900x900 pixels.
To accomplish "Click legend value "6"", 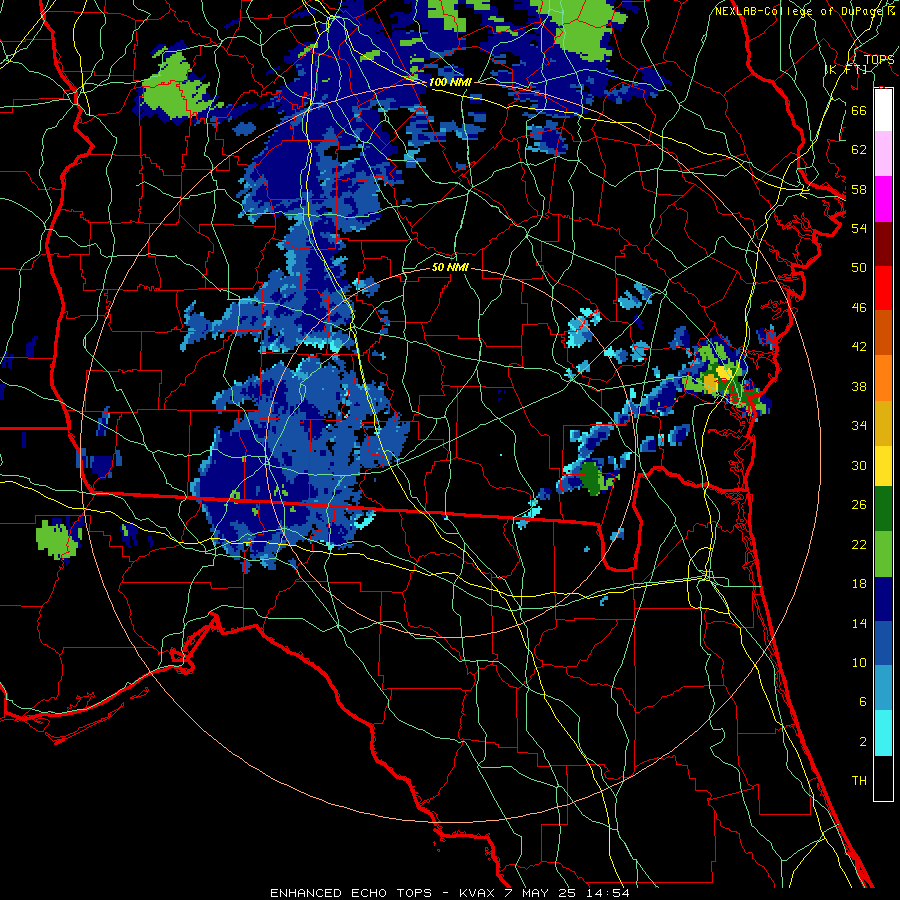I will (862, 702).
